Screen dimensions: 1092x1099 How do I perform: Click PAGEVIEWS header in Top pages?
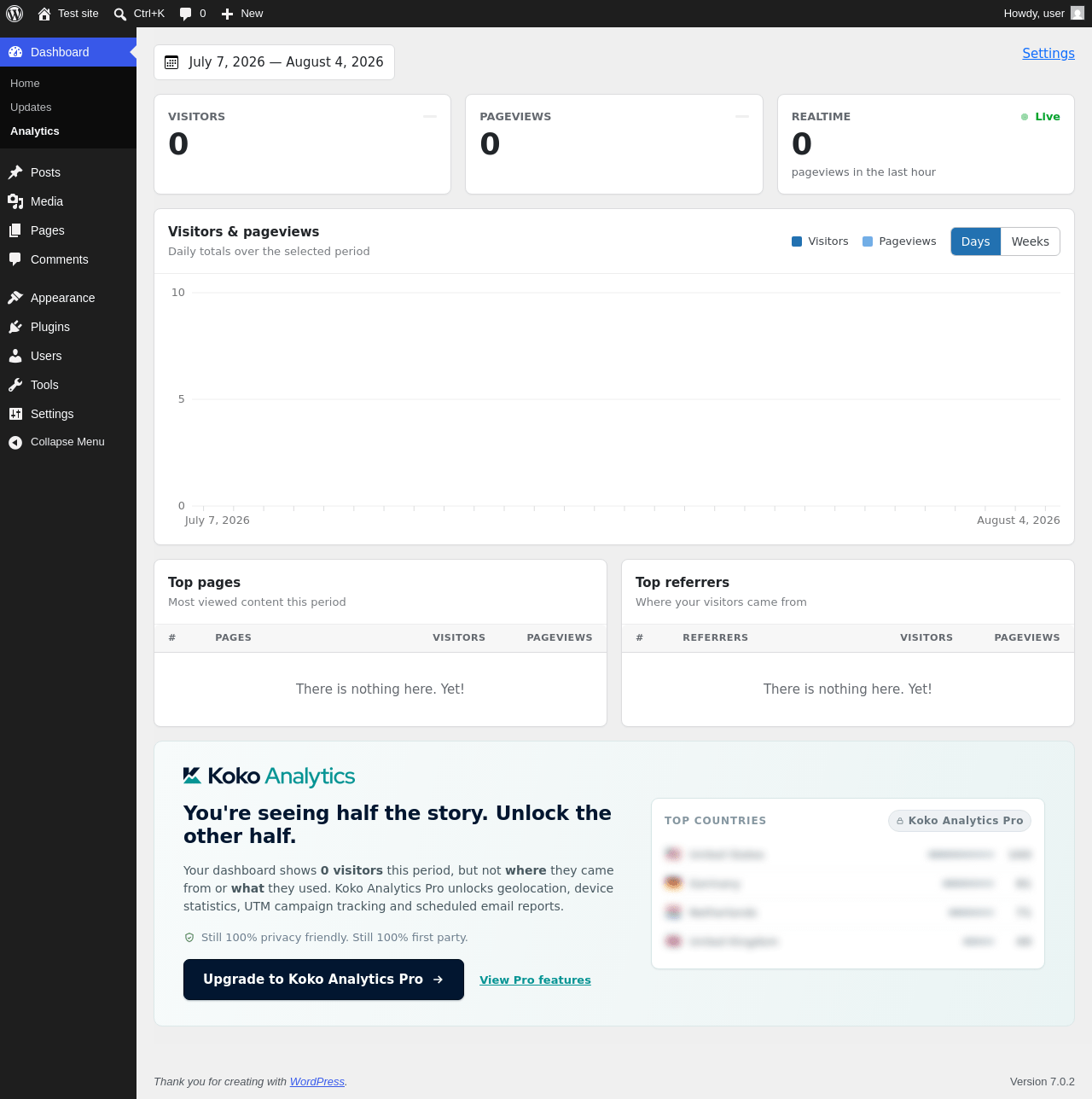pyautogui.click(x=560, y=638)
